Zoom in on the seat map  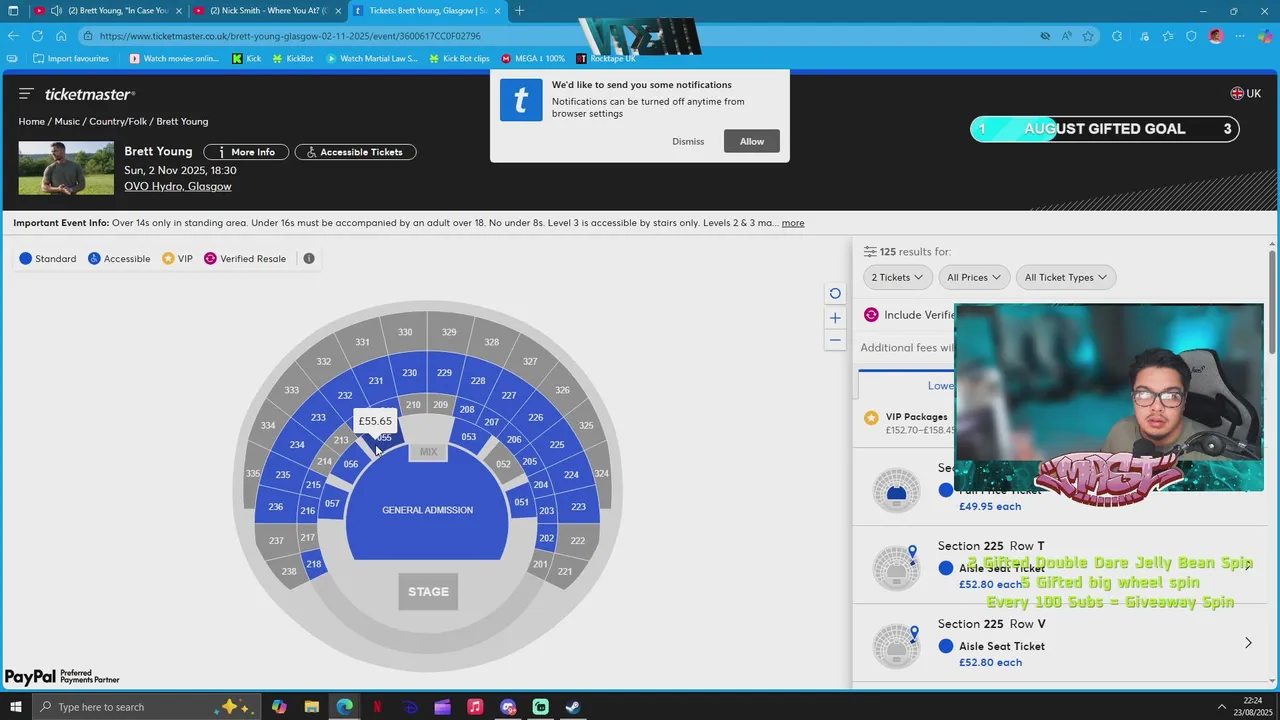835,318
